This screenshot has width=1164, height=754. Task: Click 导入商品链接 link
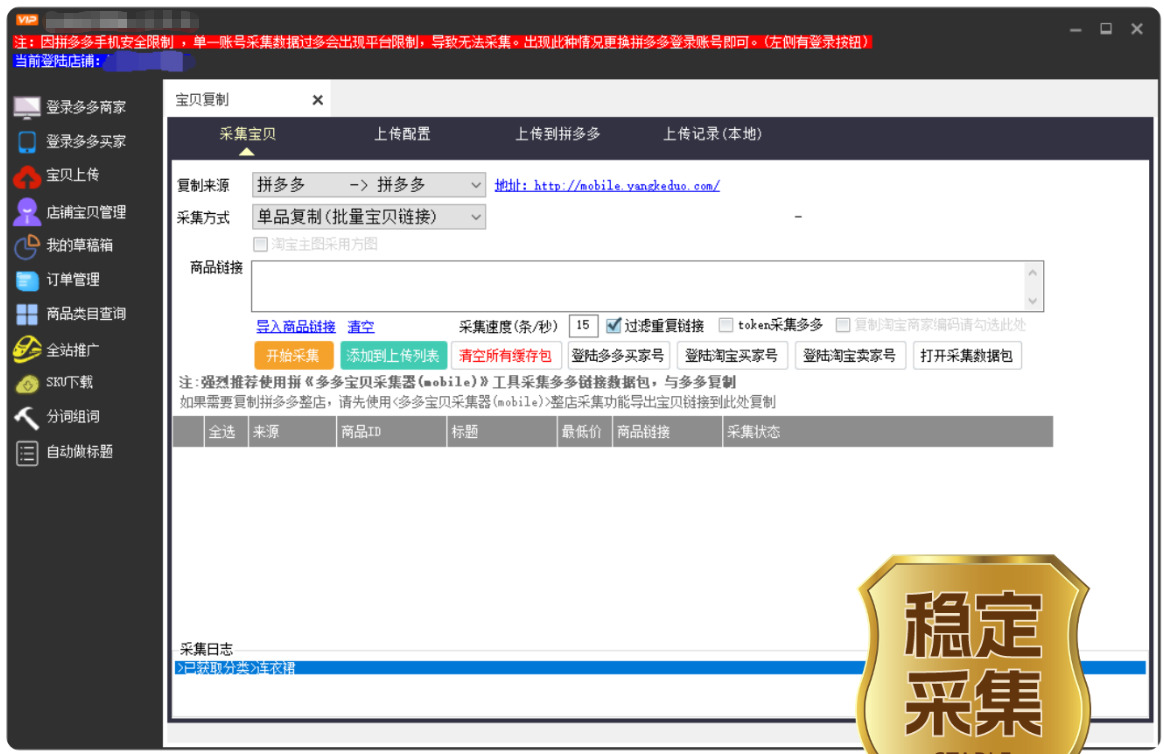[x=295, y=327]
